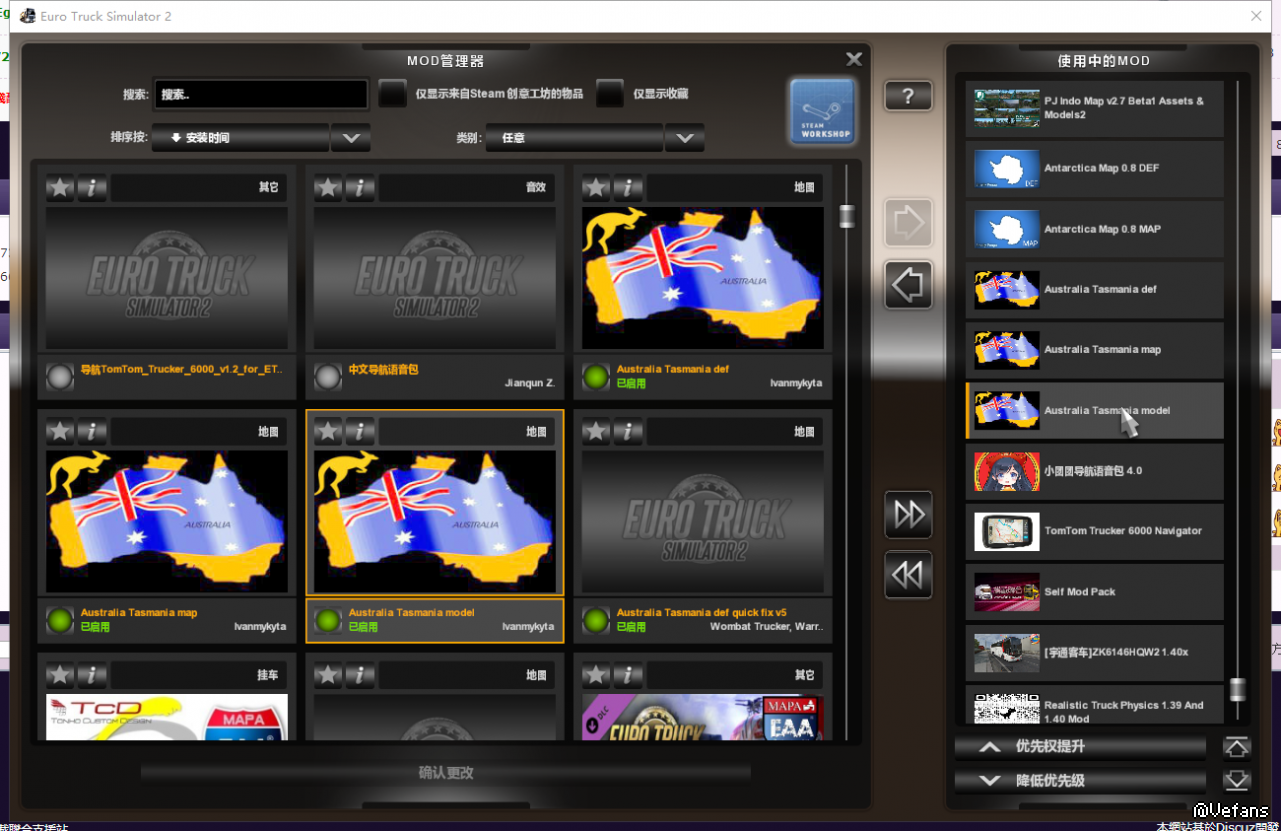Toggle show favorites only checkbox
This screenshot has height=831, width=1281.
(610, 94)
